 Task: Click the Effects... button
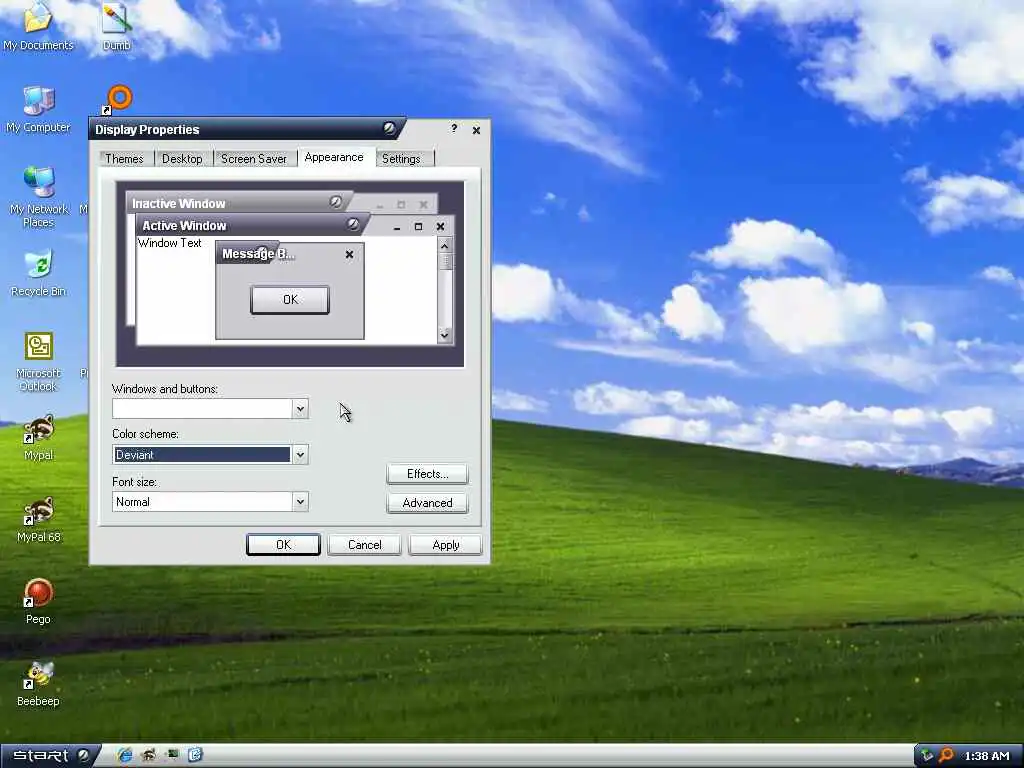click(x=427, y=473)
